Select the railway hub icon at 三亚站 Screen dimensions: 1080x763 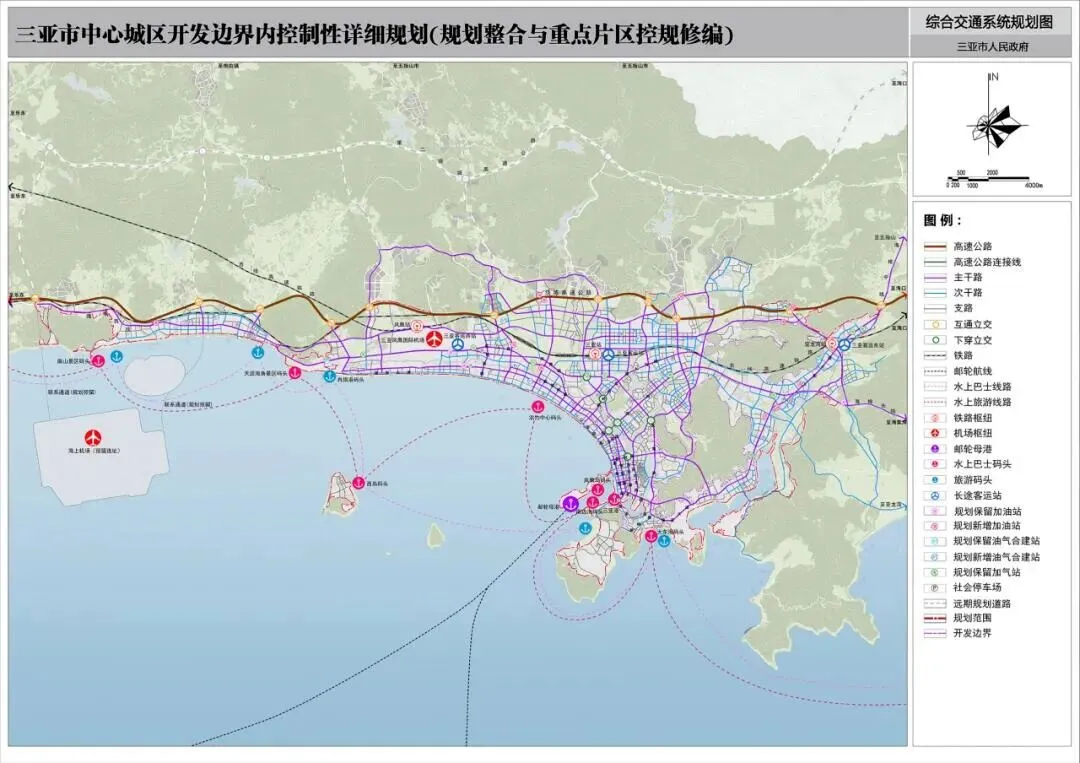[x=595, y=354]
